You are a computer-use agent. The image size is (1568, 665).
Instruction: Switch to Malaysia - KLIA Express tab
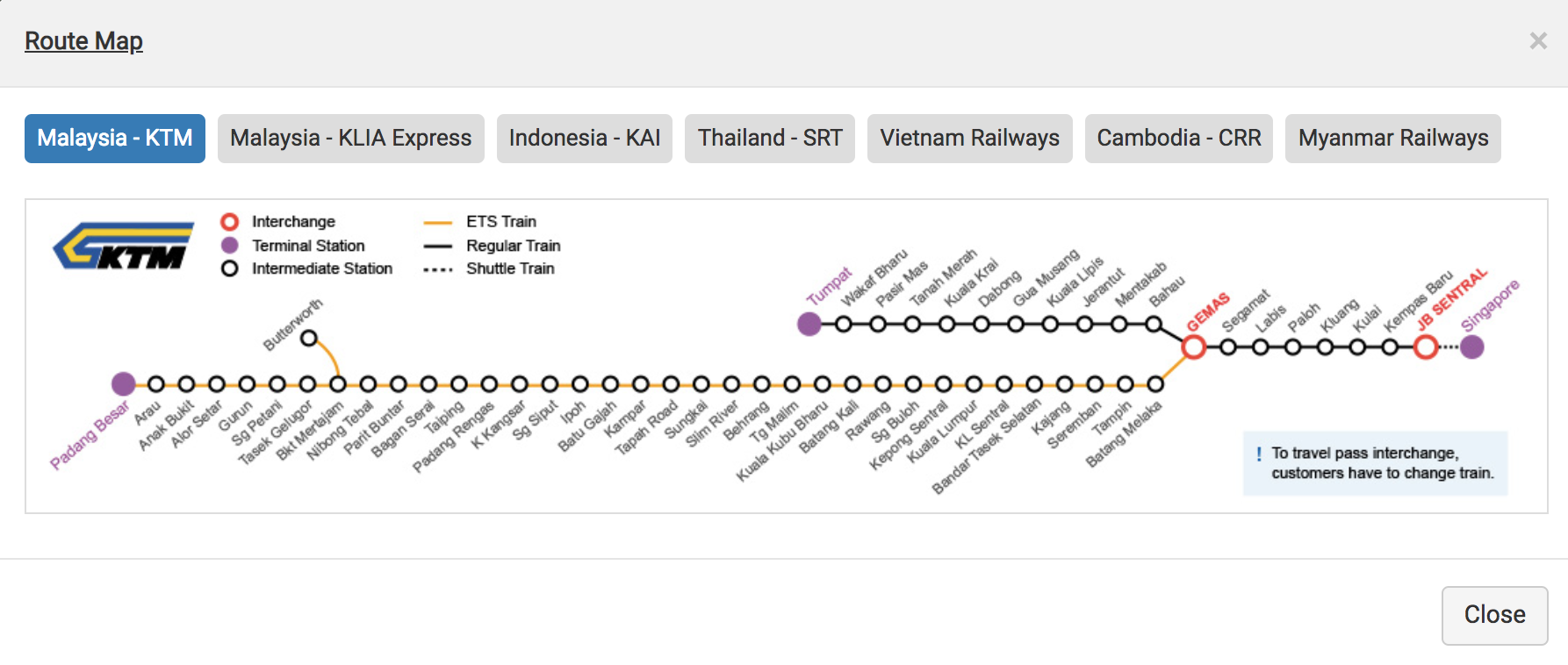[350, 139]
